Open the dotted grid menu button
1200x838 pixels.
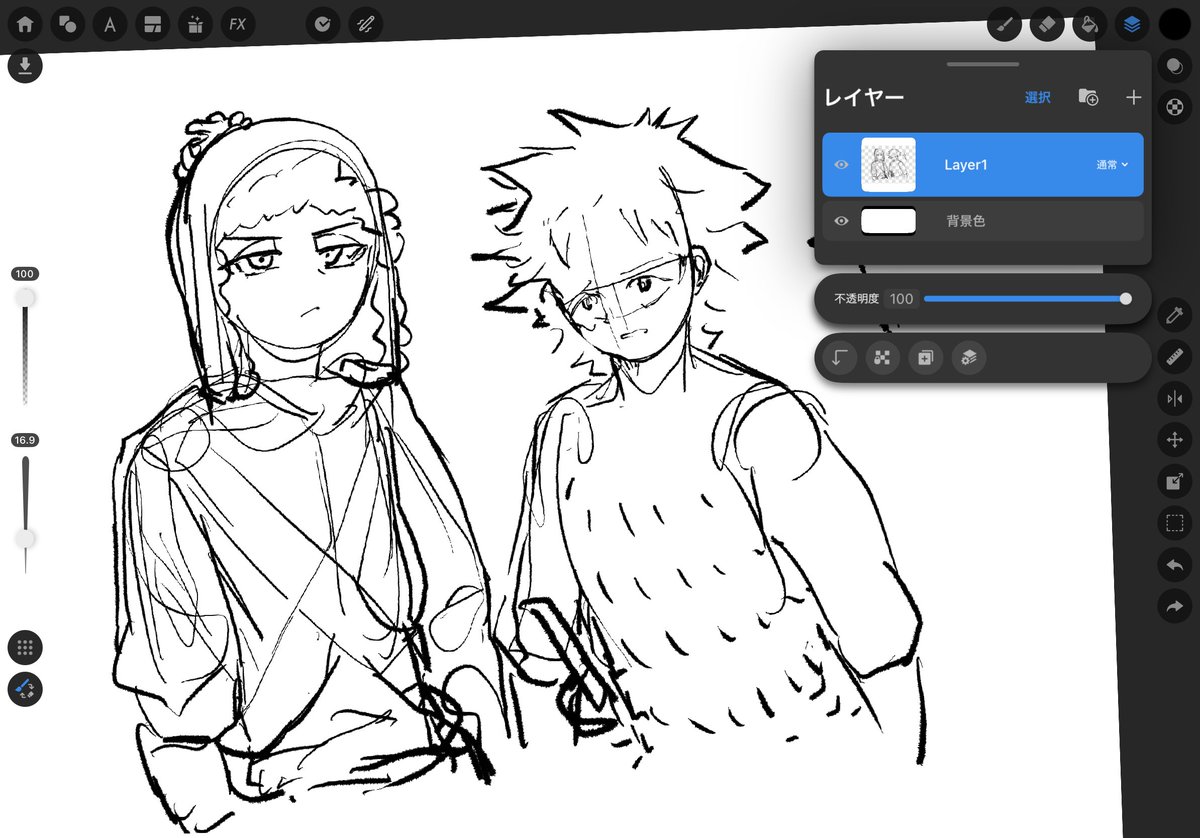point(25,647)
